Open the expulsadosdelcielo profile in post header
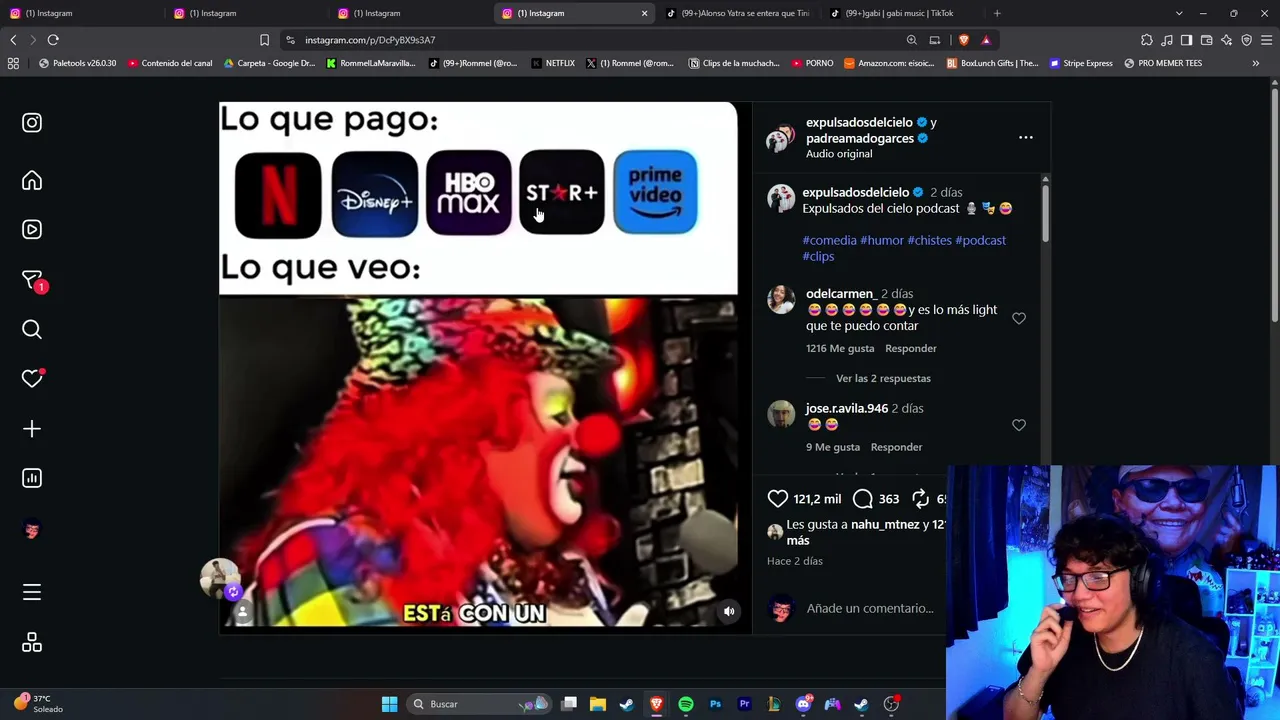The width and height of the screenshot is (1280, 720). pyautogui.click(x=859, y=122)
